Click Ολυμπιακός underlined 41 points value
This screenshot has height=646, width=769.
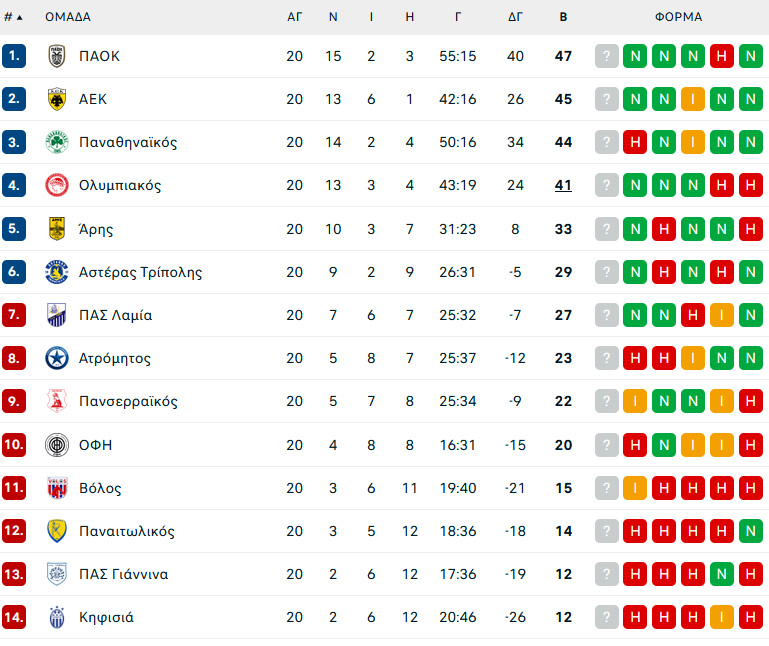click(563, 185)
